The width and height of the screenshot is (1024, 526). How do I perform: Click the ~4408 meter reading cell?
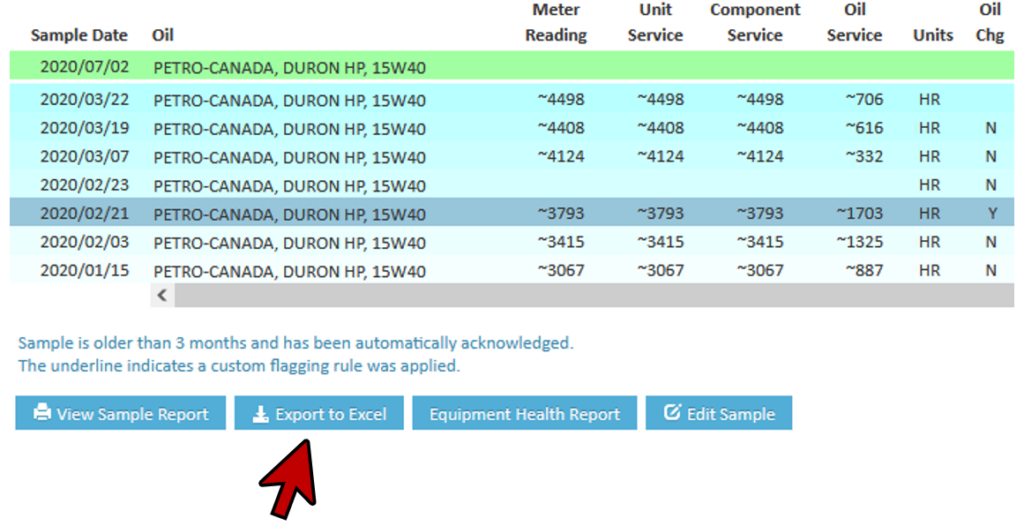click(x=560, y=128)
